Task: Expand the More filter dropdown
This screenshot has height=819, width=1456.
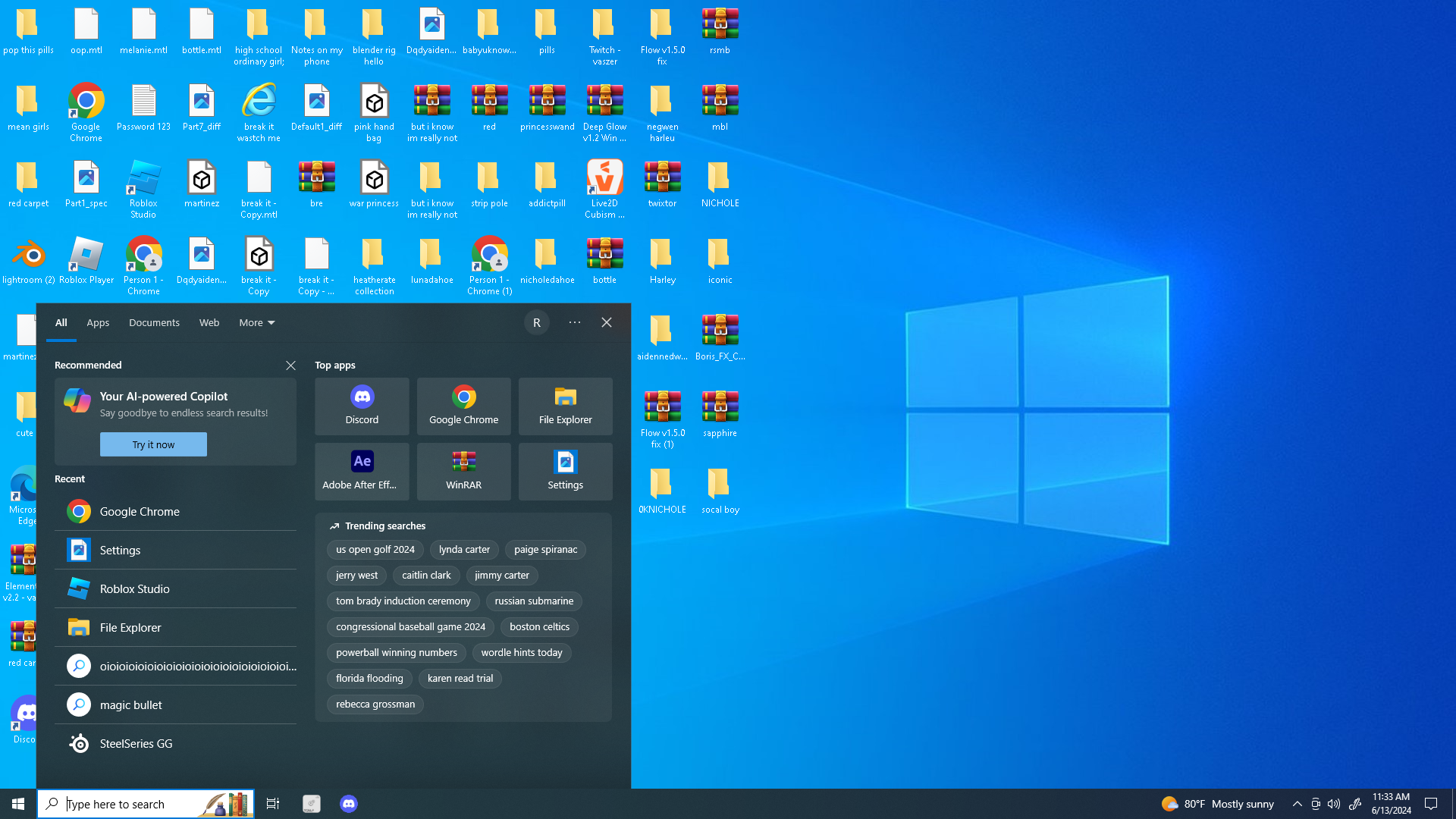Action: point(257,322)
